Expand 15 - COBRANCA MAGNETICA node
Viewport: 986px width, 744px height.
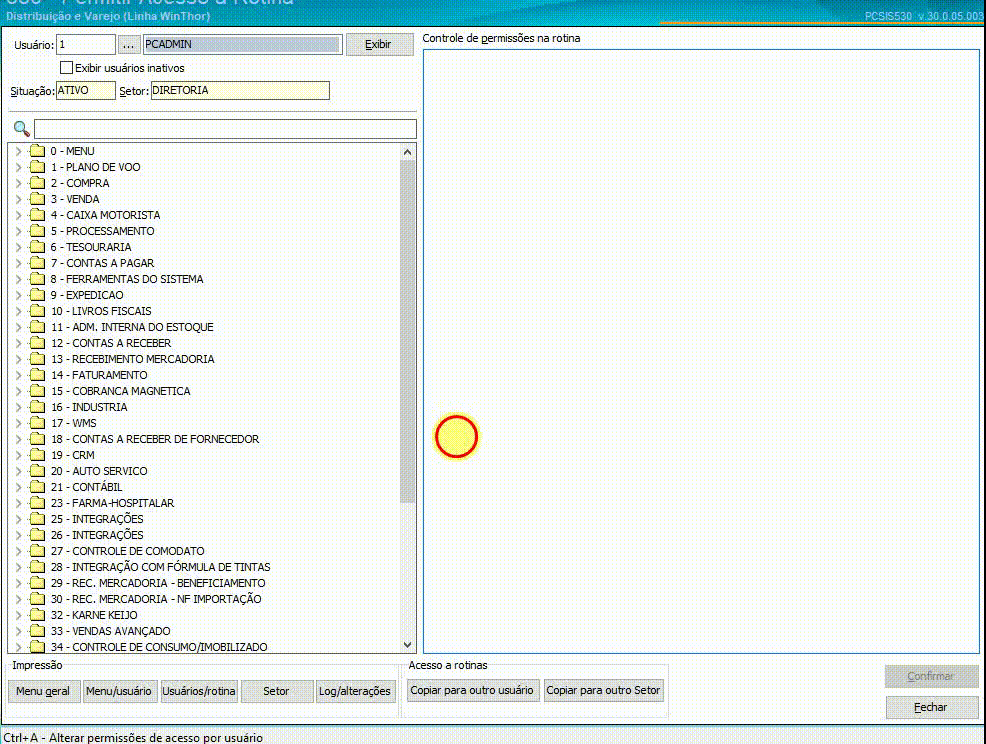pyautogui.click(x=18, y=391)
